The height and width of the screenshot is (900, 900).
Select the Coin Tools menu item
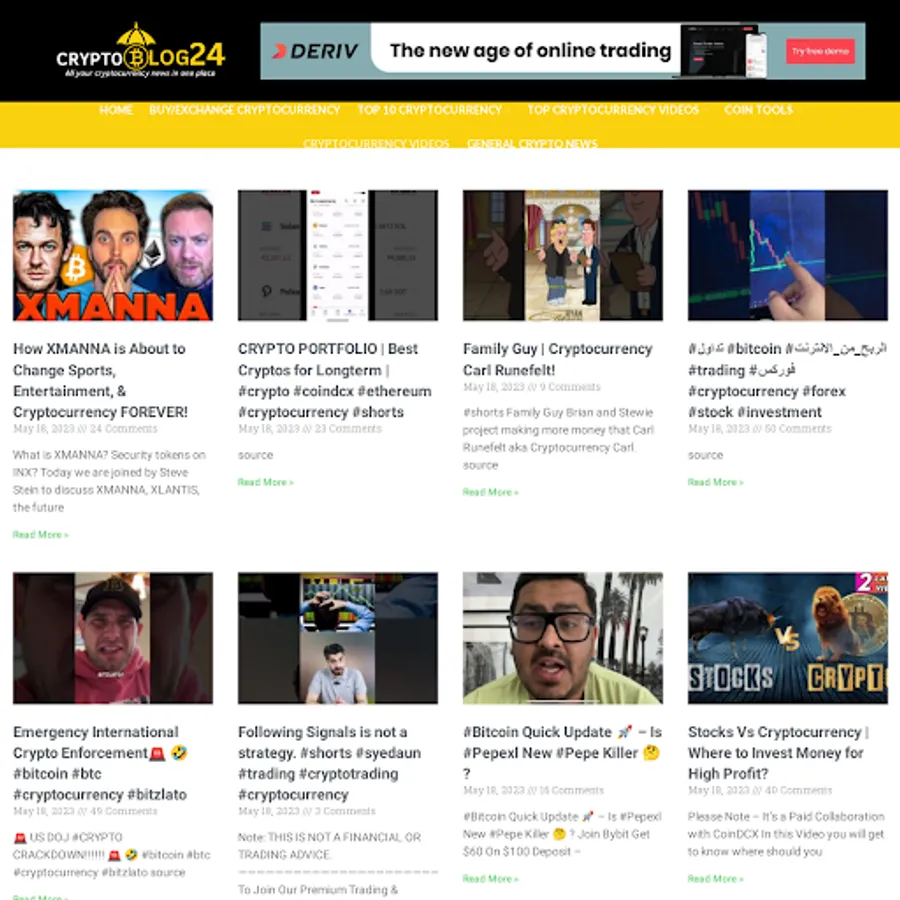tap(758, 110)
